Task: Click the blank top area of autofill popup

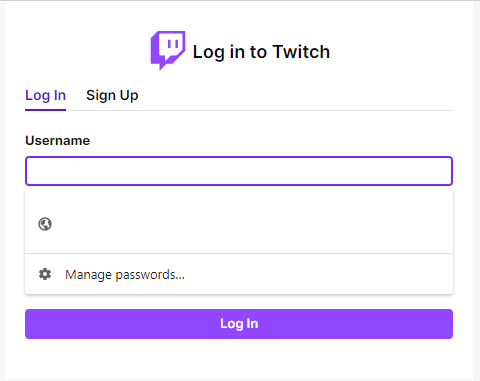Action: click(x=239, y=198)
